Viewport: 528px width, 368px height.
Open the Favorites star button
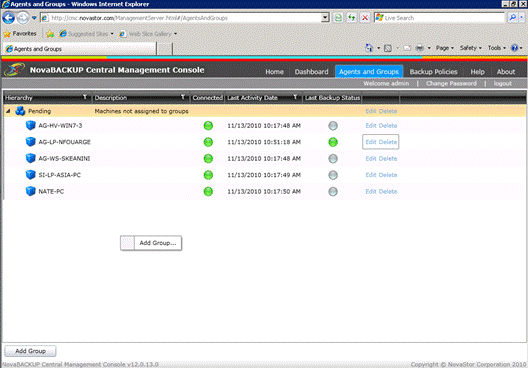pos(20,34)
